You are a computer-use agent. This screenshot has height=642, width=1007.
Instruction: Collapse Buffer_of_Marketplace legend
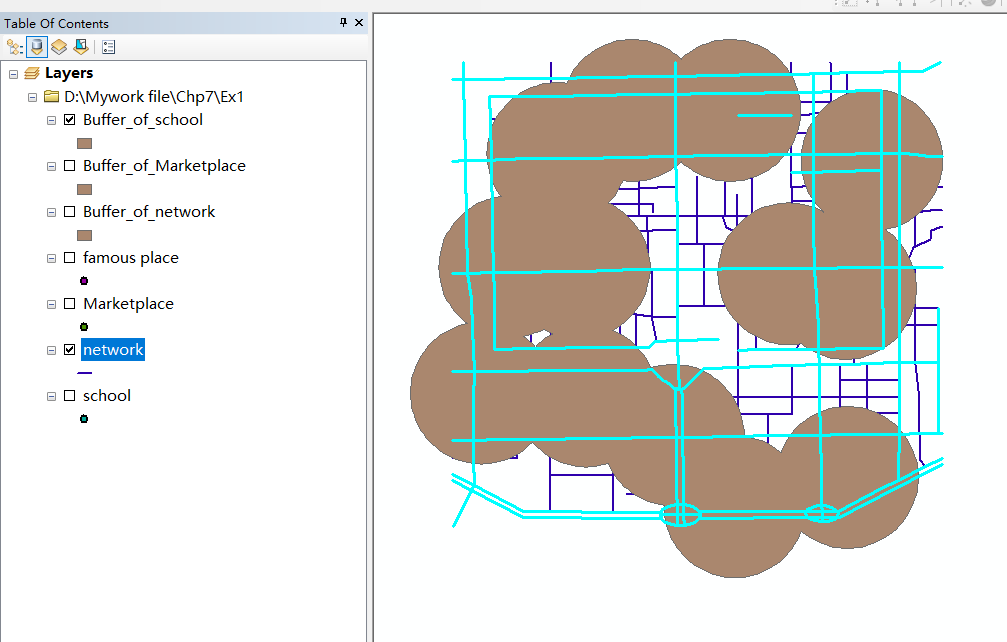51,166
